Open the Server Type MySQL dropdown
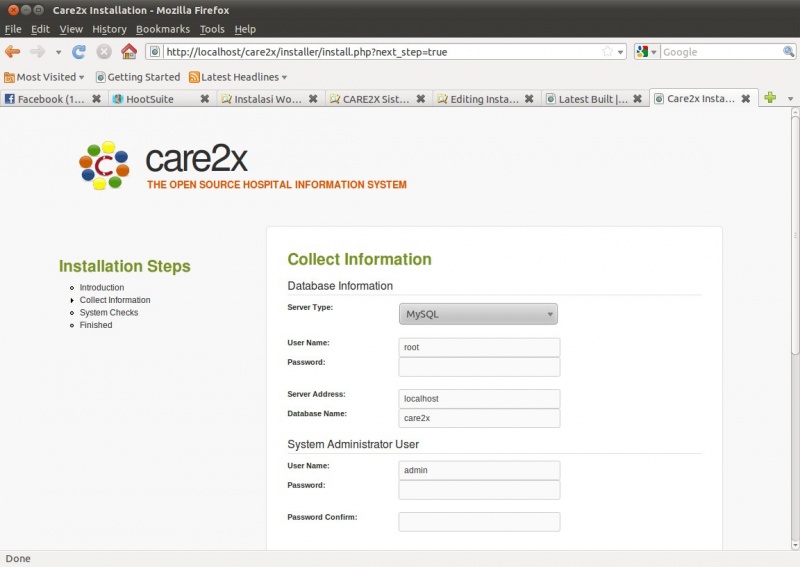Screen dimensions: 800x567 pos(478,314)
